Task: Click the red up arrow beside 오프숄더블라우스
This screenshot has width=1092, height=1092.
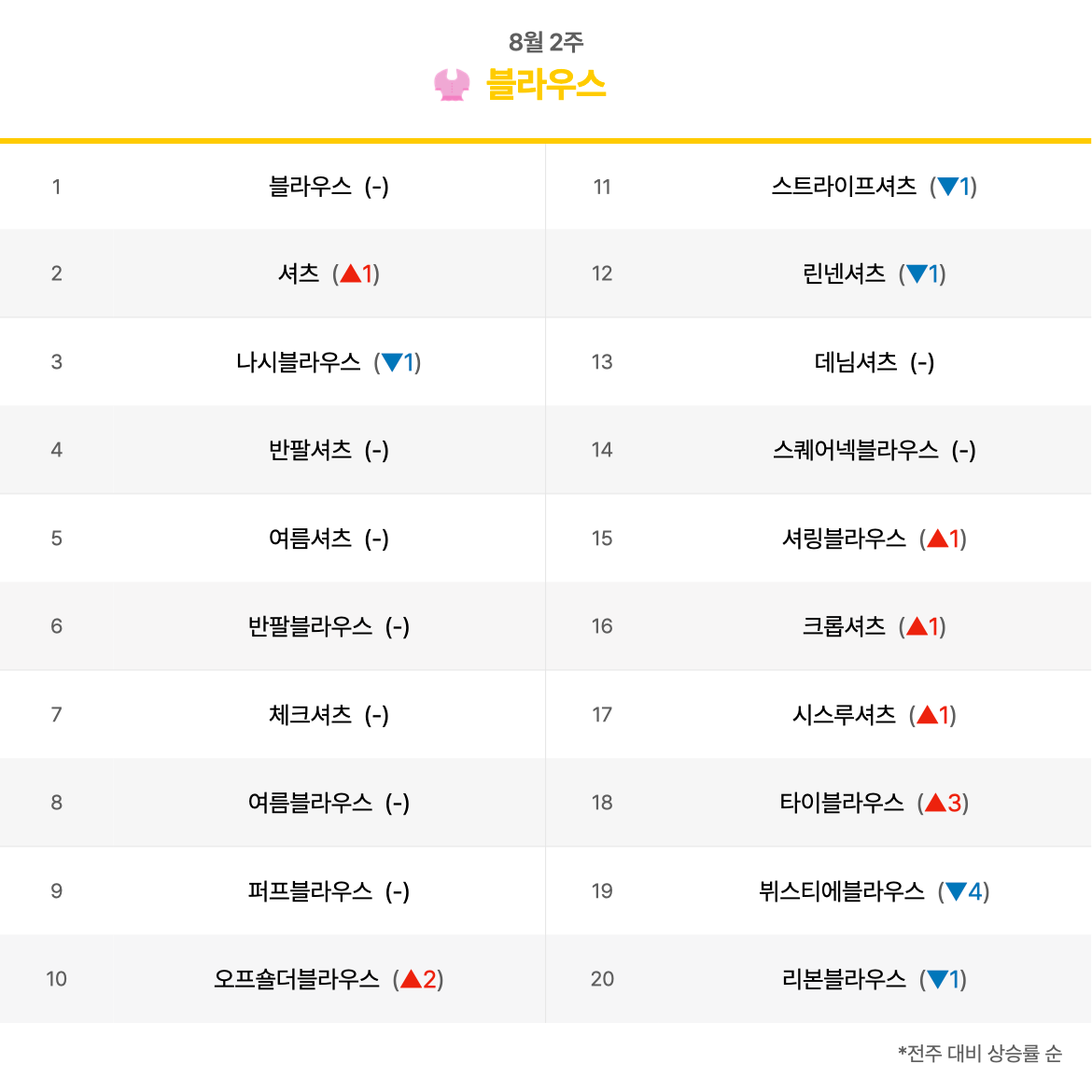Action: [x=412, y=979]
